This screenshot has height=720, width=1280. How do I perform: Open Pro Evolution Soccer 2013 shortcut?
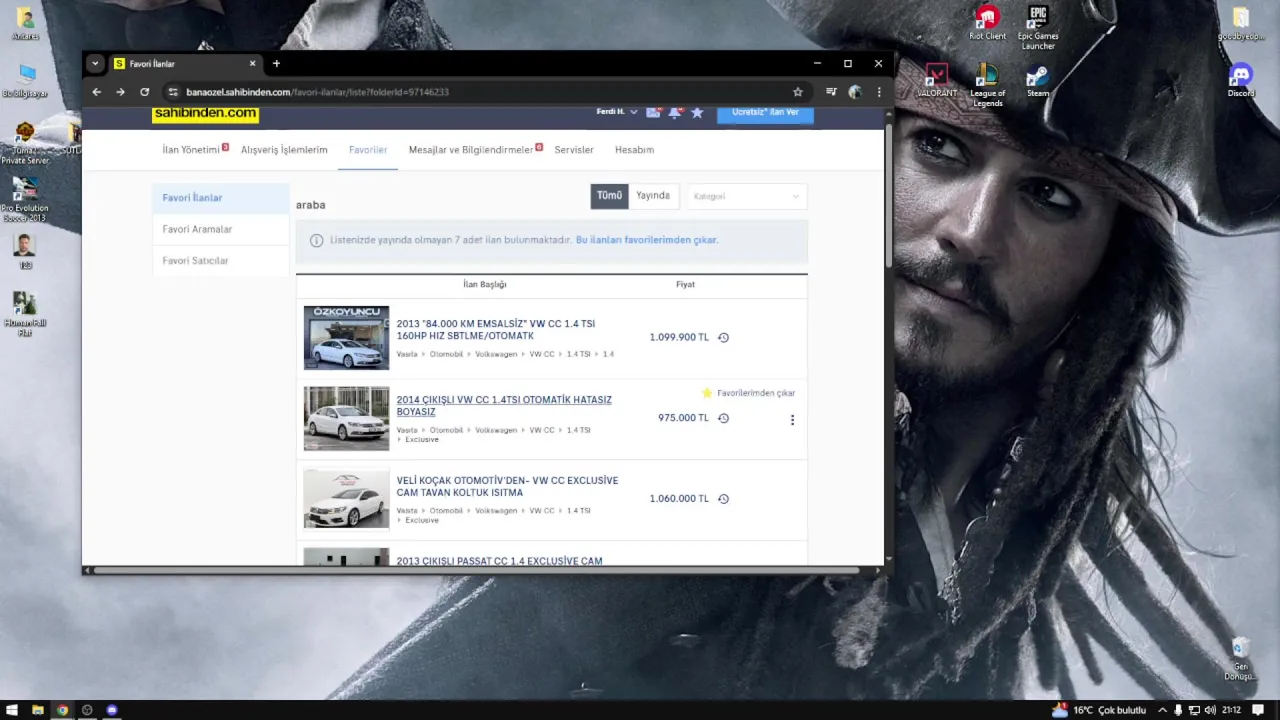25,200
